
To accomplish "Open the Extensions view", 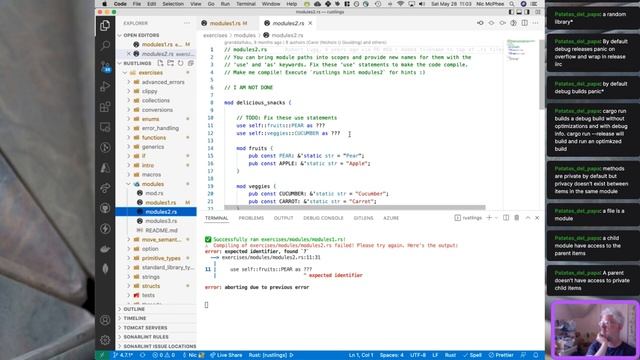I will (105, 107).
